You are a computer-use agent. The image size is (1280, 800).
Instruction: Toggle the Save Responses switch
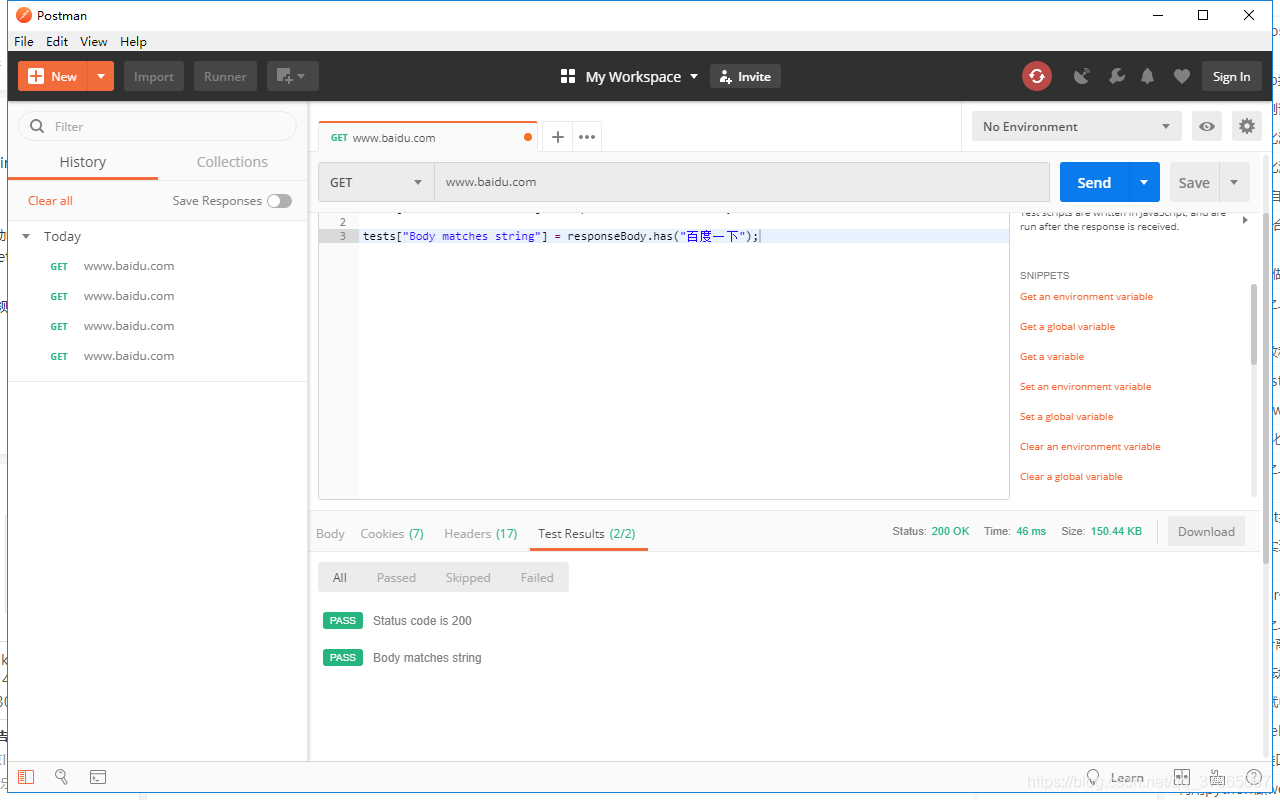coord(279,201)
